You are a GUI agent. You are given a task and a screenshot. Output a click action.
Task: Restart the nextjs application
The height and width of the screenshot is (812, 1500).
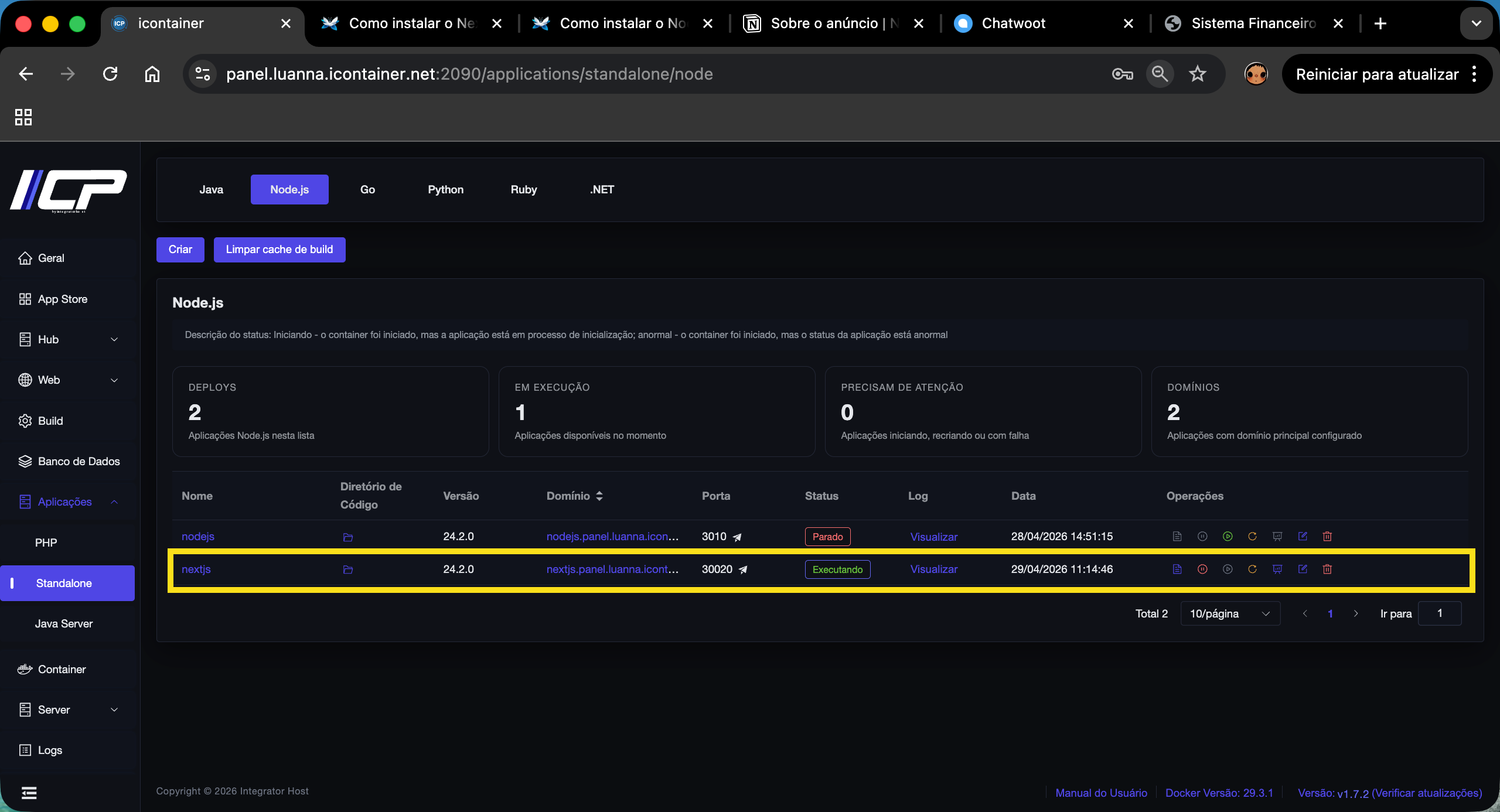coord(1252,569)
